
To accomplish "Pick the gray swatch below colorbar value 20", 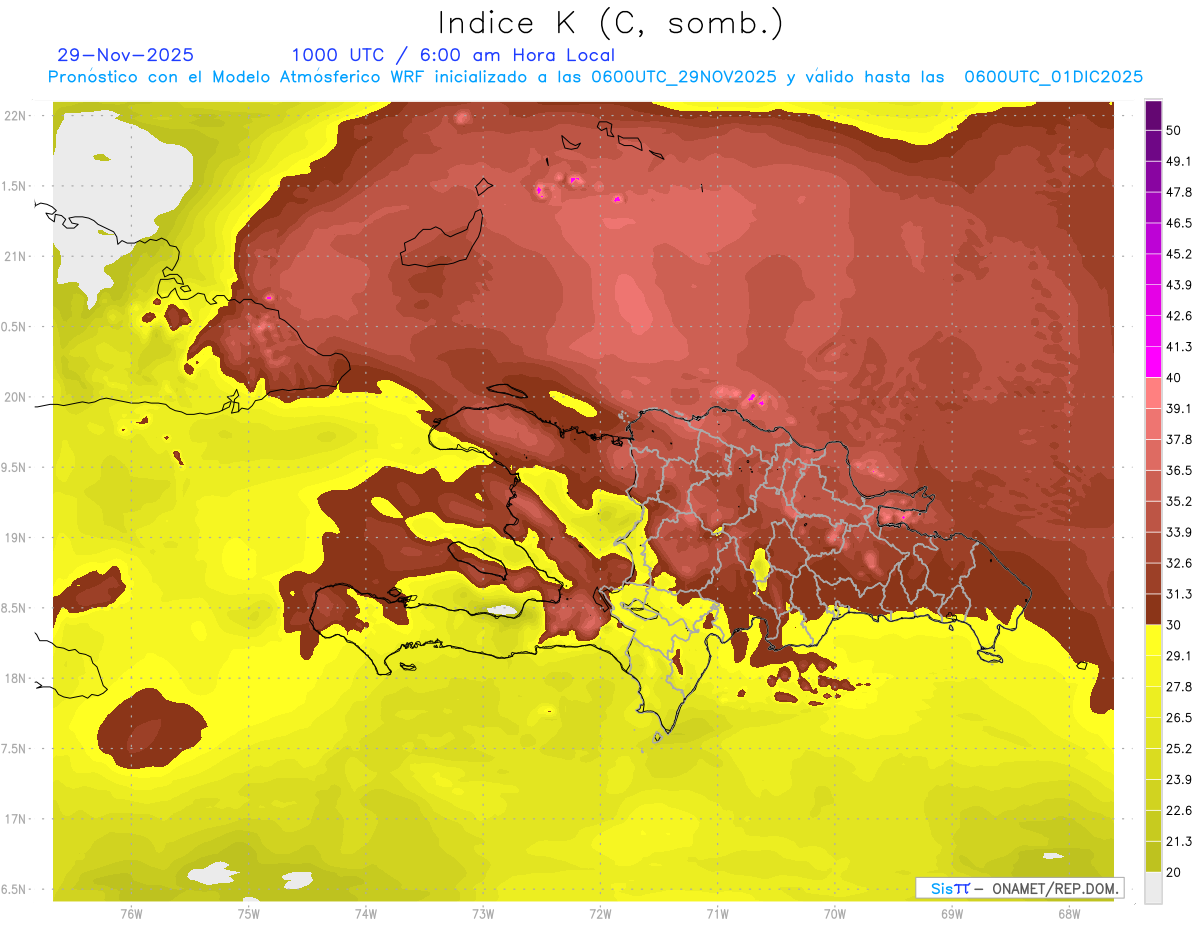I will coord(1154,888).
